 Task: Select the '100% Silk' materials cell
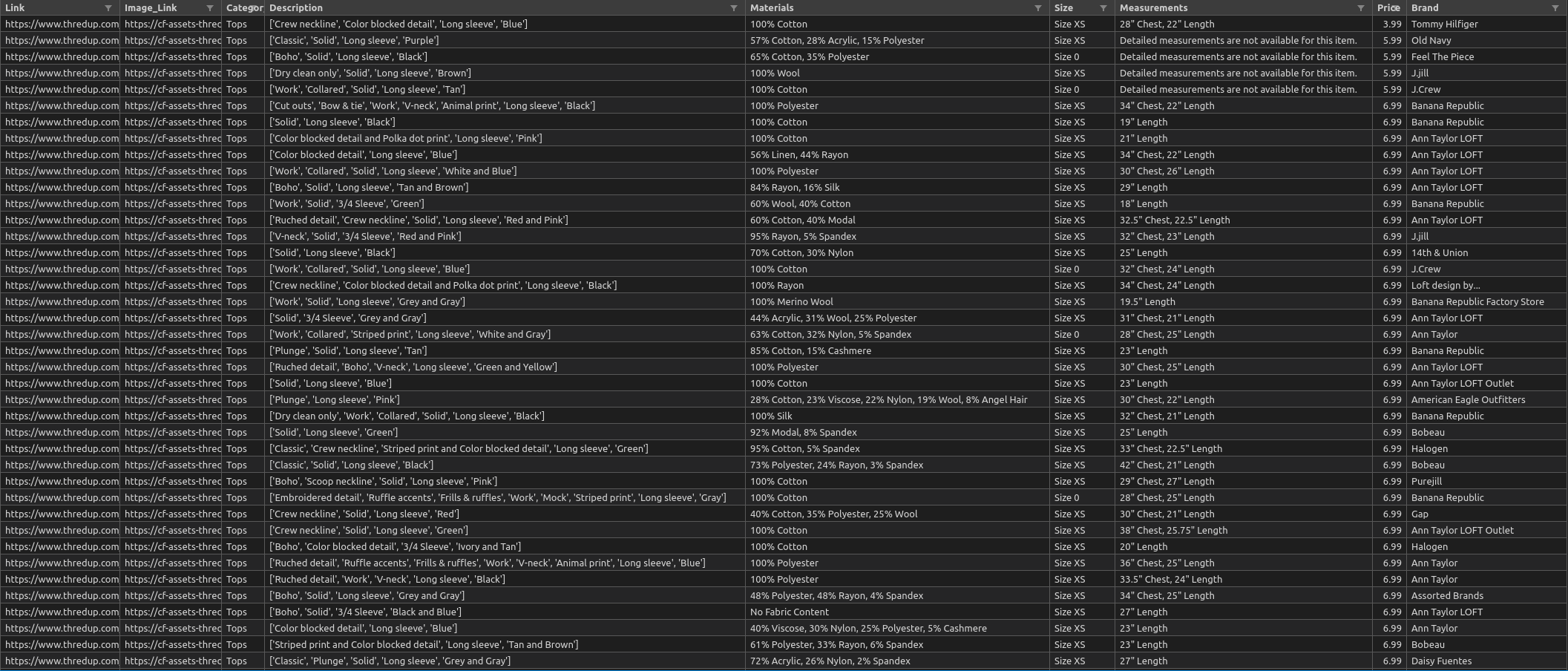point(897,416)
